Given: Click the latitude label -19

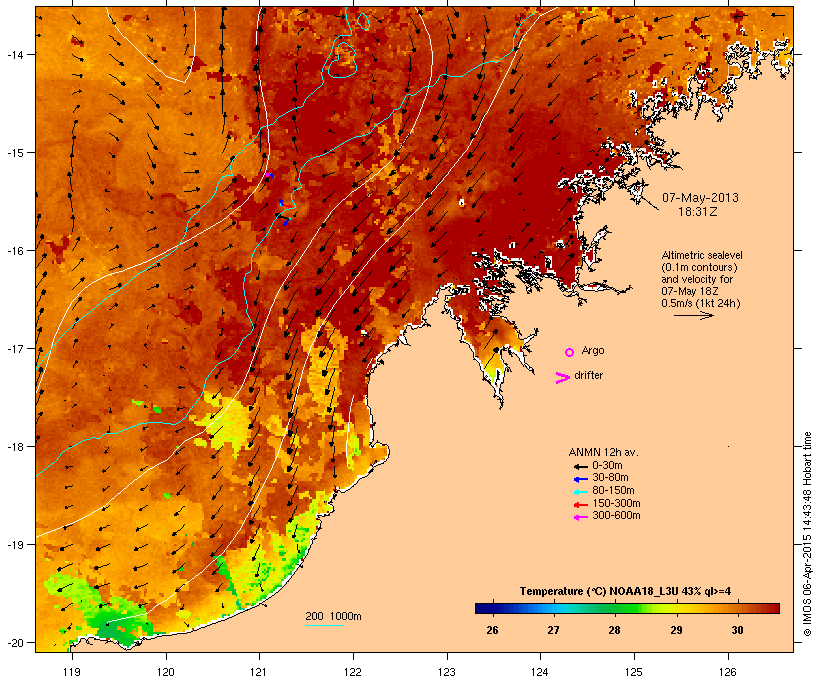Looking at the screenshot, I should click(14, 545).
